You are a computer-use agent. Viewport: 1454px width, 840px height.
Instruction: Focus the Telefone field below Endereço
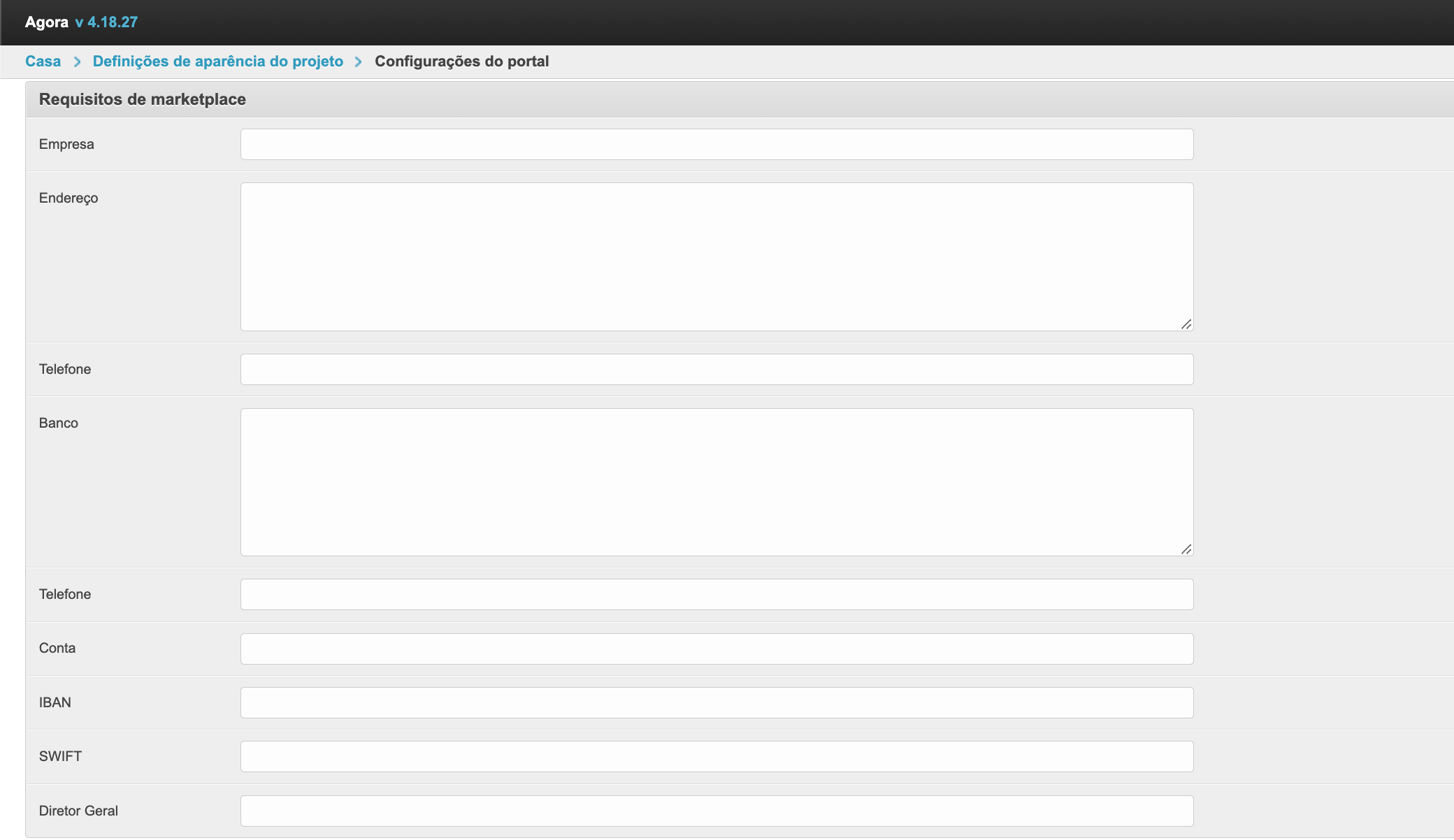717,370
